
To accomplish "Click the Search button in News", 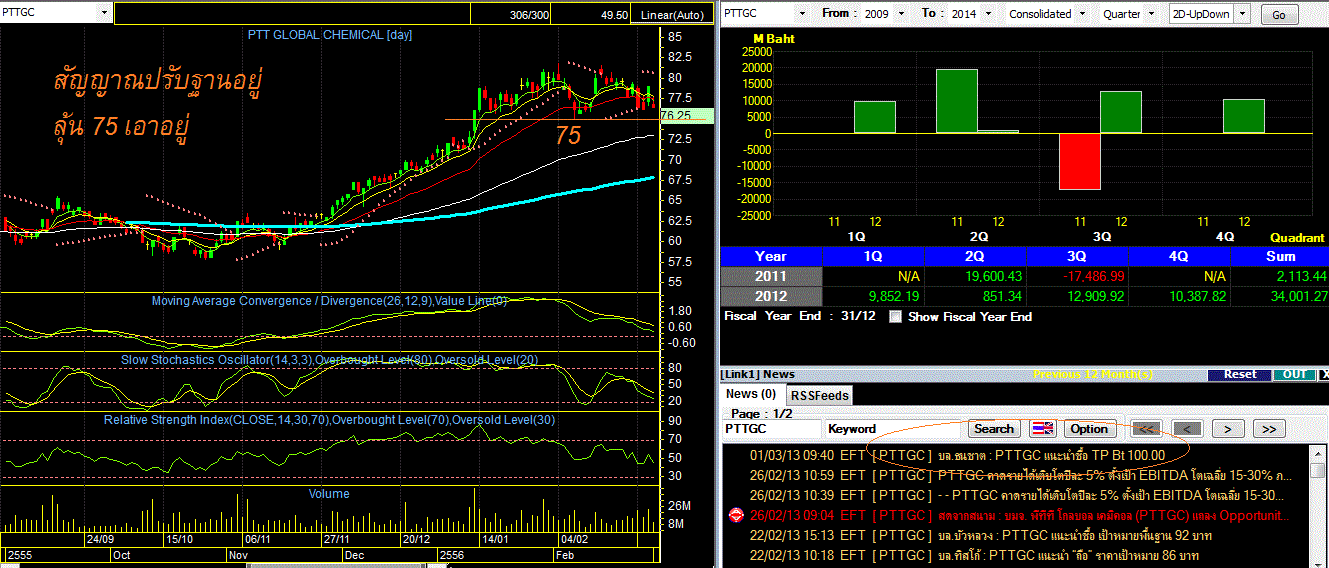I will point(994,428).
